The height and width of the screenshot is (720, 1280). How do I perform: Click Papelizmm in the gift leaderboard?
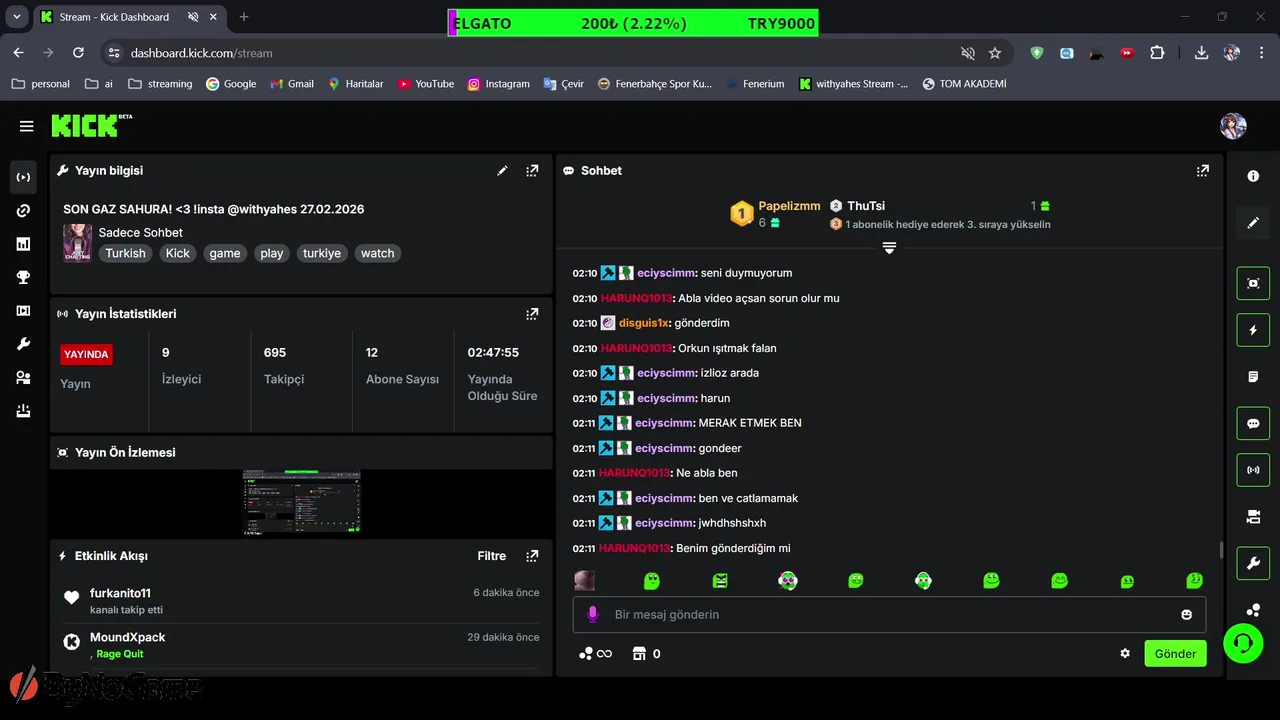point(789,206)
